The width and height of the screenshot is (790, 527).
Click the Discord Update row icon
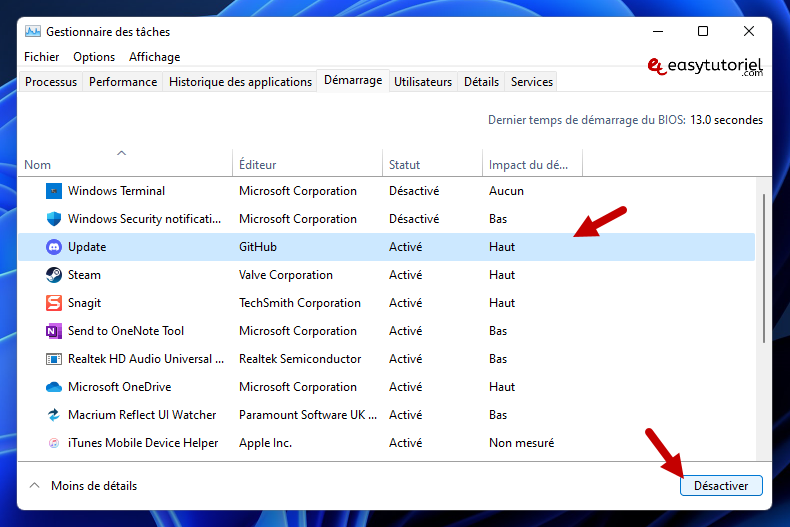(x=54, y=247)
